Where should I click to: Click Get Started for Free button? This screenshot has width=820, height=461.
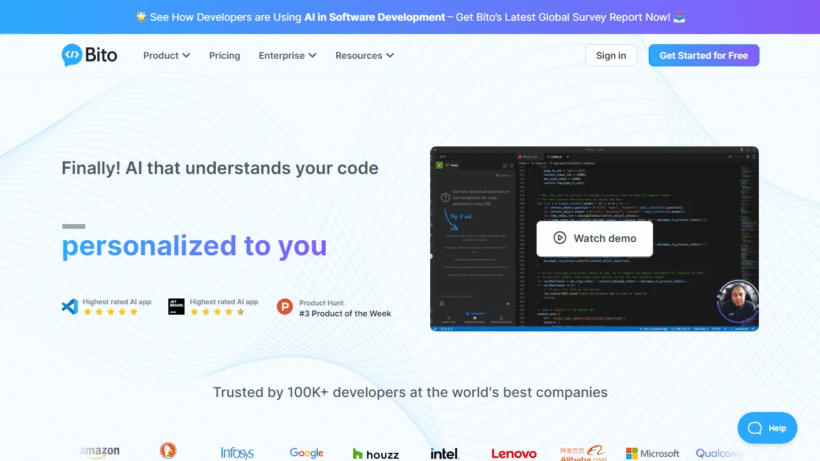703,55
